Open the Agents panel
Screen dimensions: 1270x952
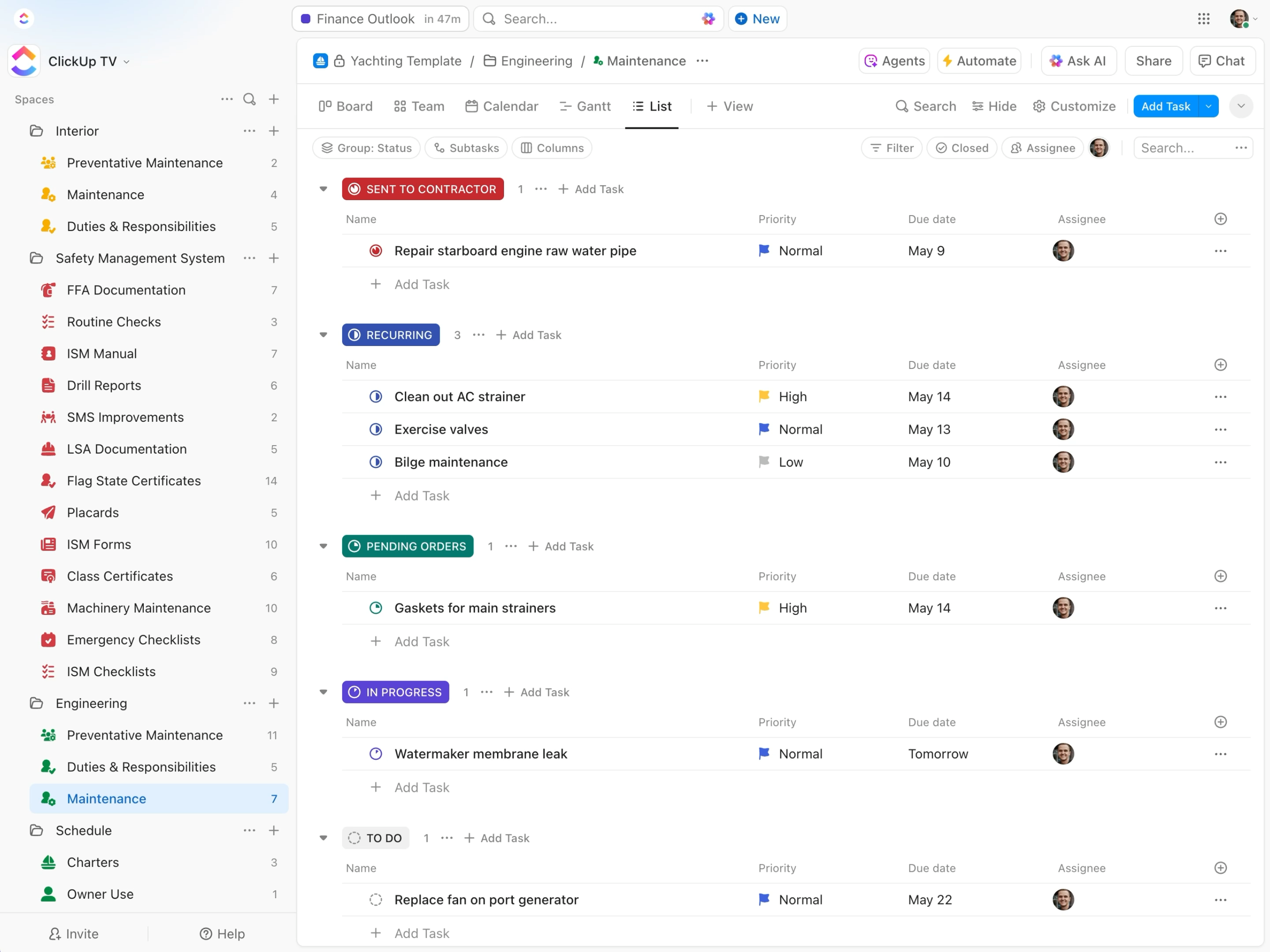click(894, 61)
